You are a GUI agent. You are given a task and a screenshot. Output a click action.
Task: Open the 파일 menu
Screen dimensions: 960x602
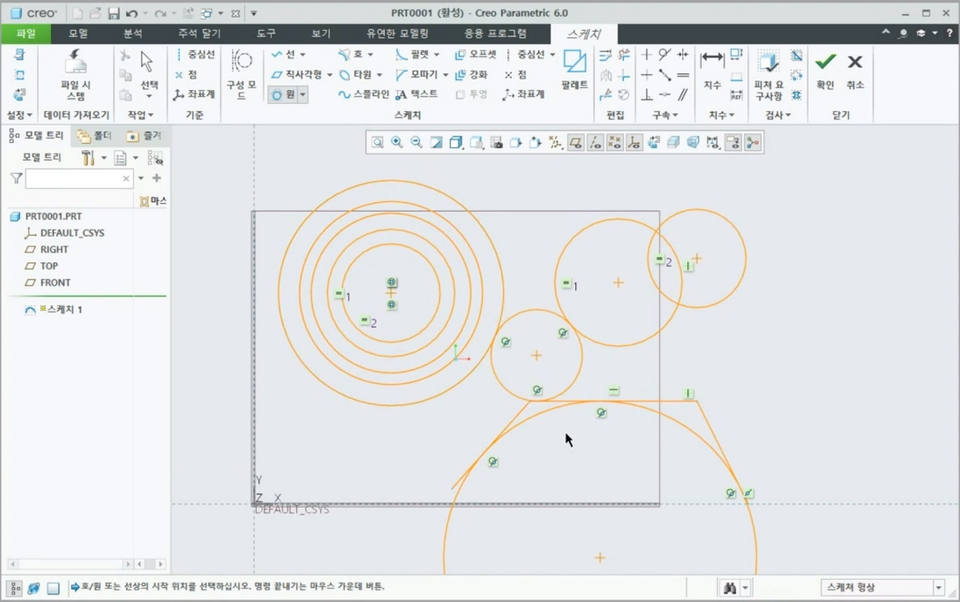pos(26,34)
